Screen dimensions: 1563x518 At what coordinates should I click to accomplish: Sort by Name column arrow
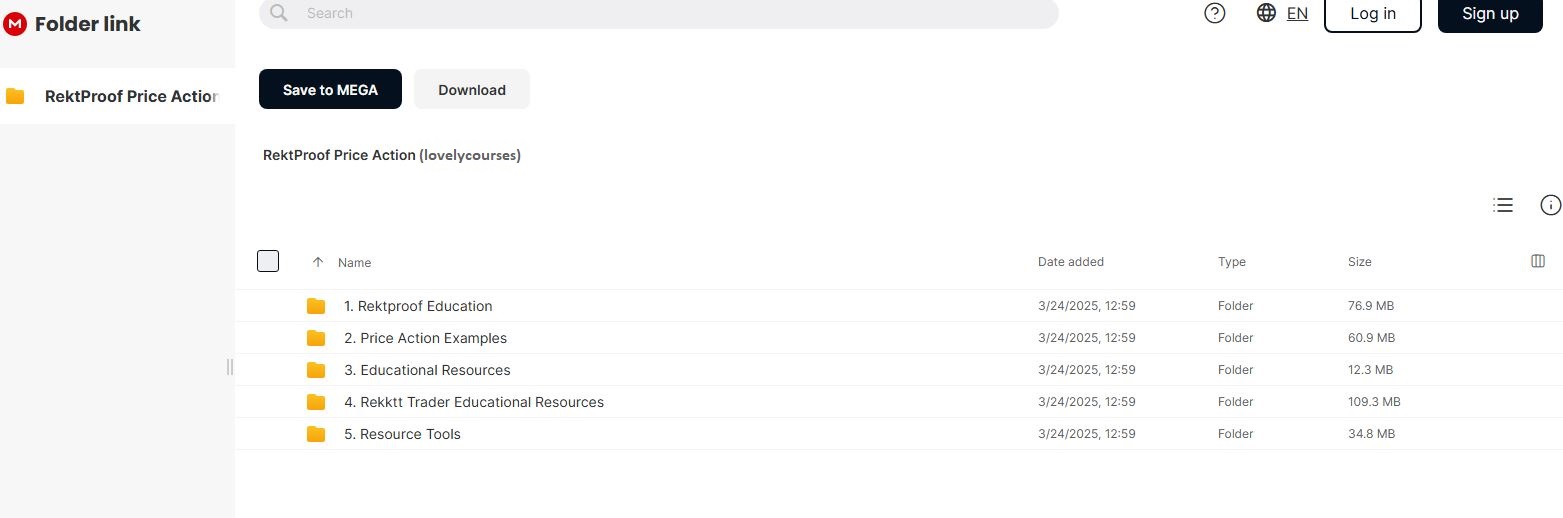click(318, 262)
